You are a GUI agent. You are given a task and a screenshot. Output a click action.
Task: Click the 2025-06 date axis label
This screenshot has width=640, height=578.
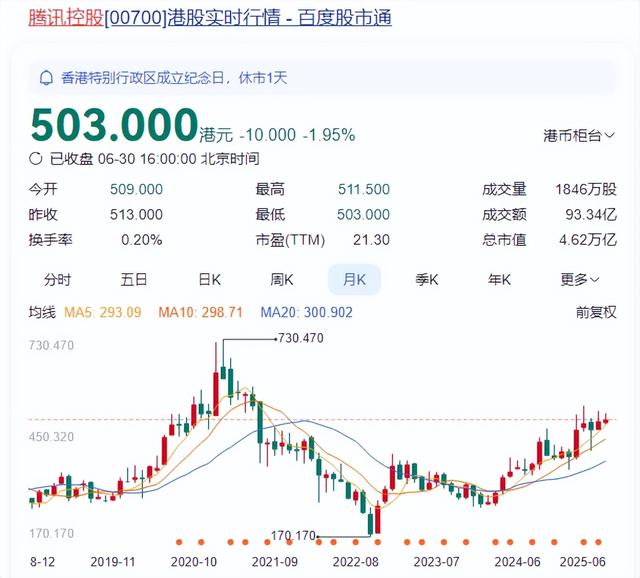582,562
